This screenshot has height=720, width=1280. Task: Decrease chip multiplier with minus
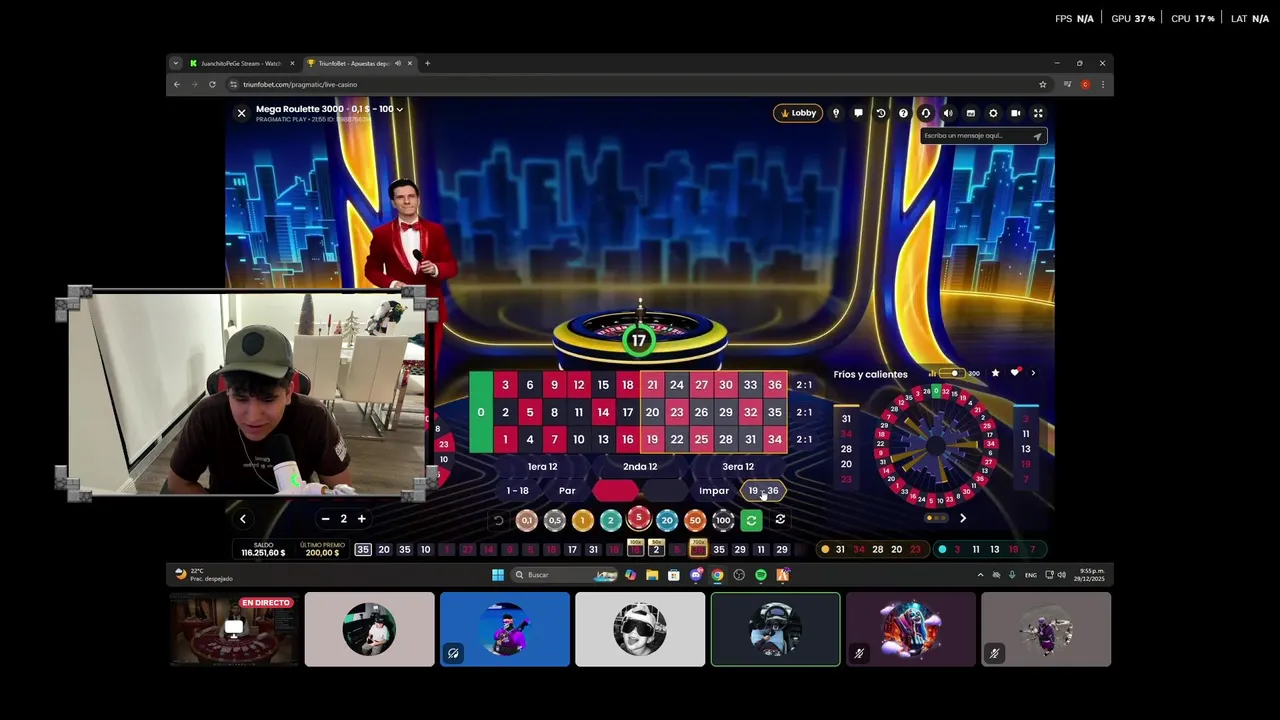coord(325,519)
